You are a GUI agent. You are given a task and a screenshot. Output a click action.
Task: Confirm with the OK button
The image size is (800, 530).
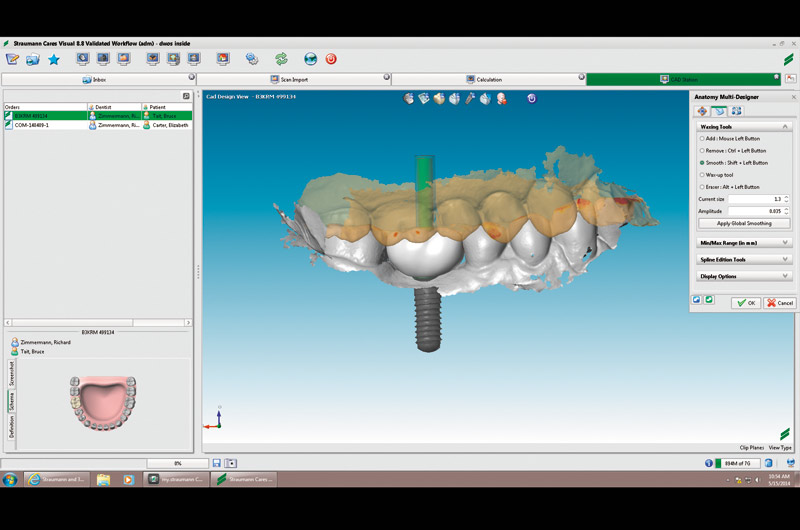coord(746,303)
